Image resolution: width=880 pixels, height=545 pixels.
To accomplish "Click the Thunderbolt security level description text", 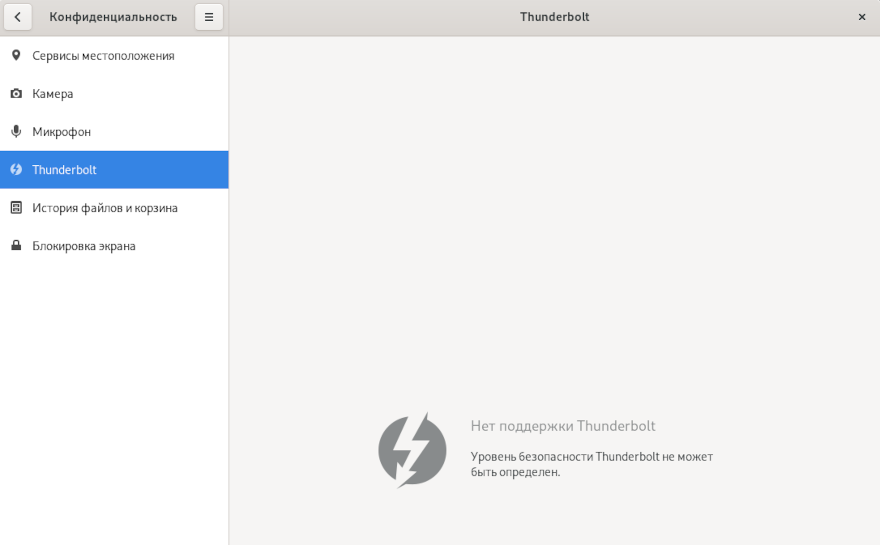I will click(591, 464).
